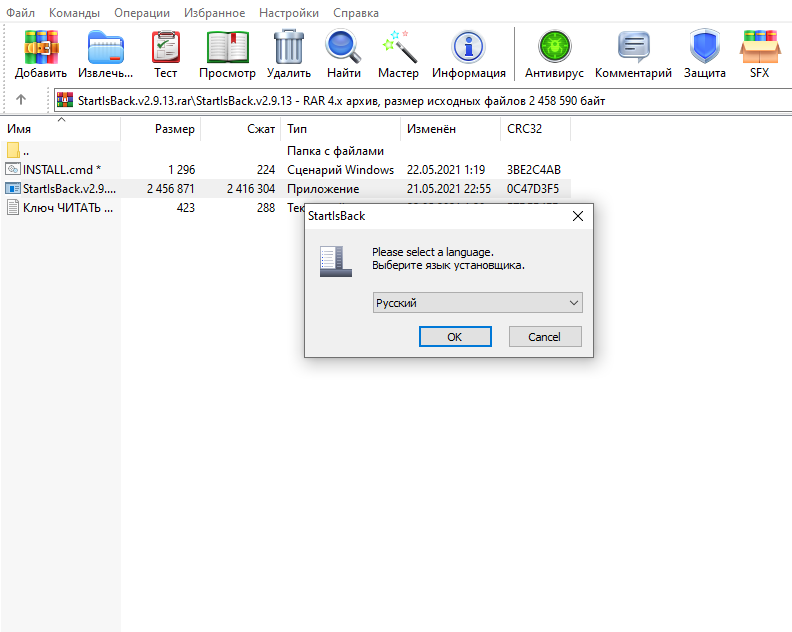
Task: Open the Файл menu
Action: [x=21, y=13]
